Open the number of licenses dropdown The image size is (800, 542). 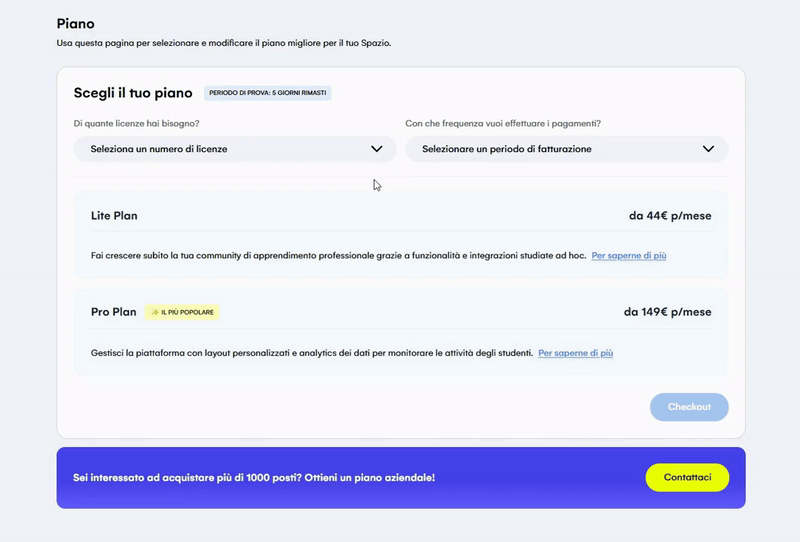point(235,149)
